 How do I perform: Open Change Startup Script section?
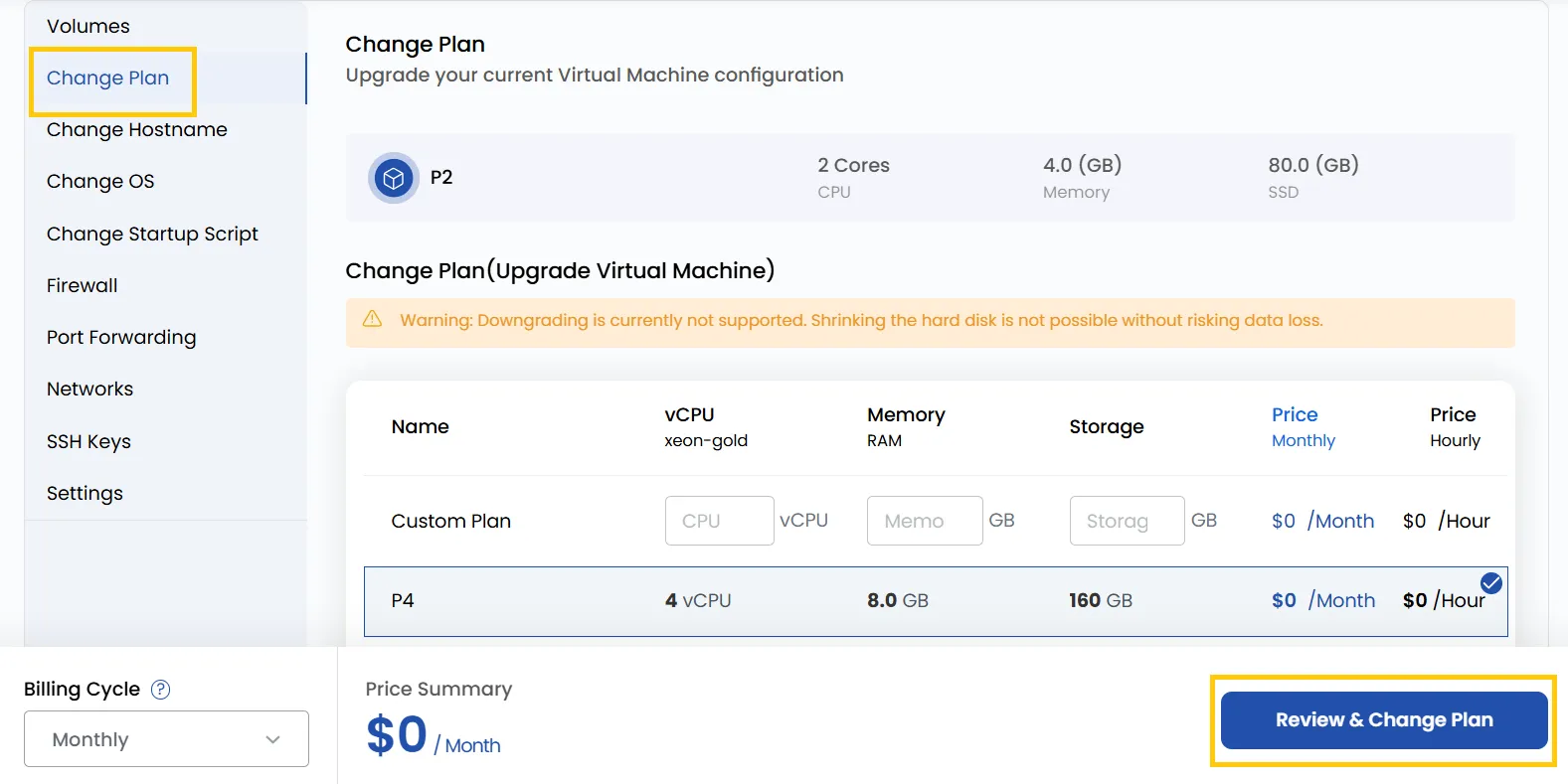pyautogui.click(x=152, y=234)
